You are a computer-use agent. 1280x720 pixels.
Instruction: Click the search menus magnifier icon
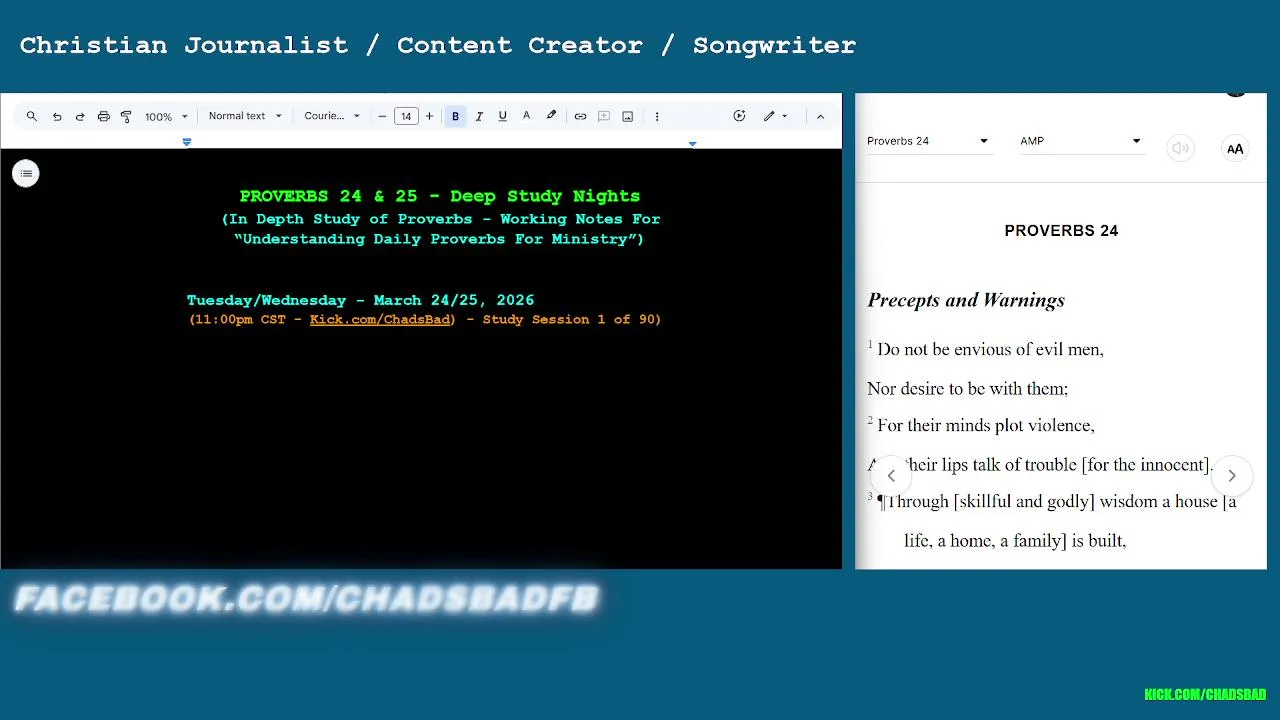[32, 116]
